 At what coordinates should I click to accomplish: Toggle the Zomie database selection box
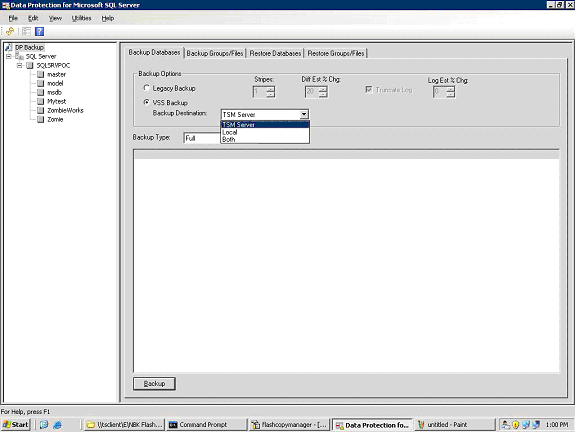[41, 120]
